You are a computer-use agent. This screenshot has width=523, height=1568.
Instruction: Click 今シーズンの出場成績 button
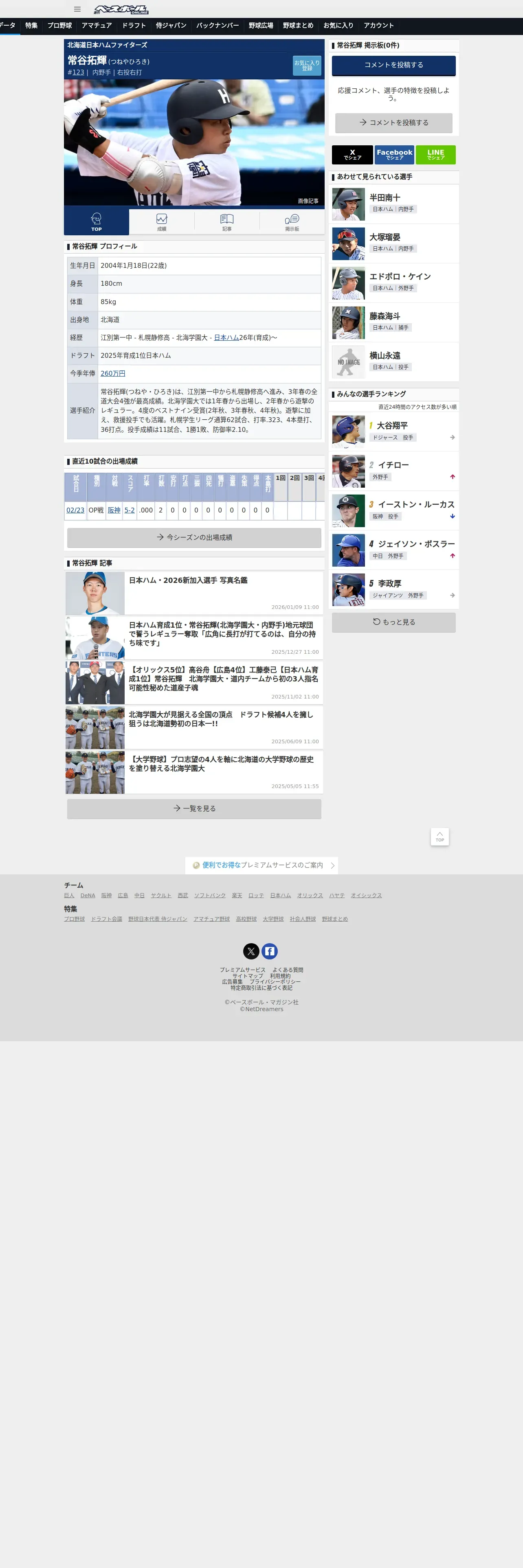(194, 537)
